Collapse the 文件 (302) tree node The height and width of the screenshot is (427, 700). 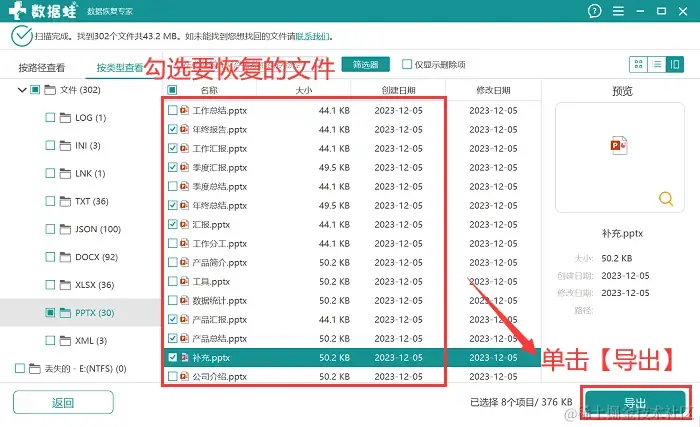(21, 90)
